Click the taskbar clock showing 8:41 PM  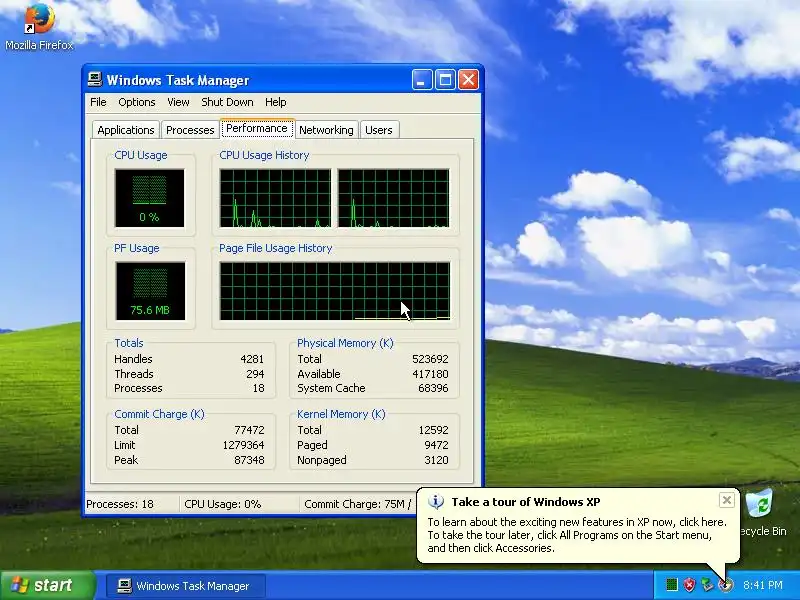(x=762, y=585)
